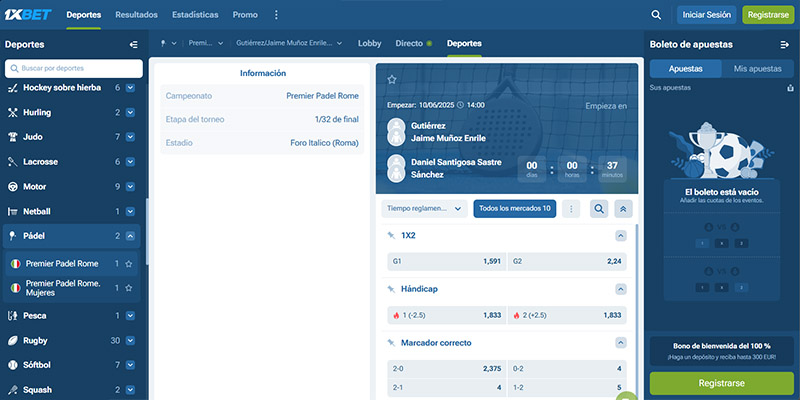The width and height of the screenshot is (800, 400).
Task: Search markets with the magnifier button
Action: tap(599, 209)
